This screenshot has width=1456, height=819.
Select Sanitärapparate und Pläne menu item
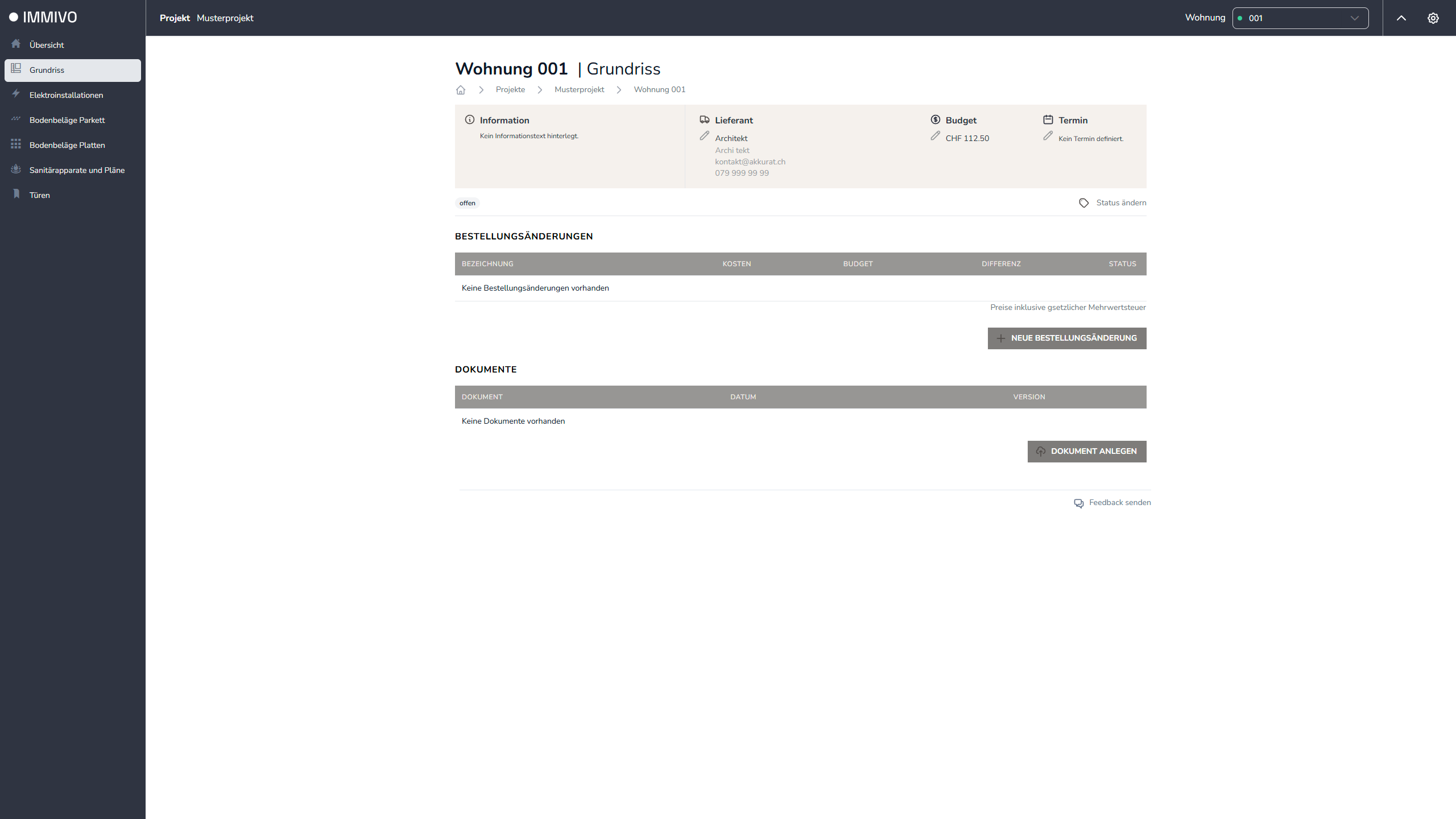click(x=77, y=170)
